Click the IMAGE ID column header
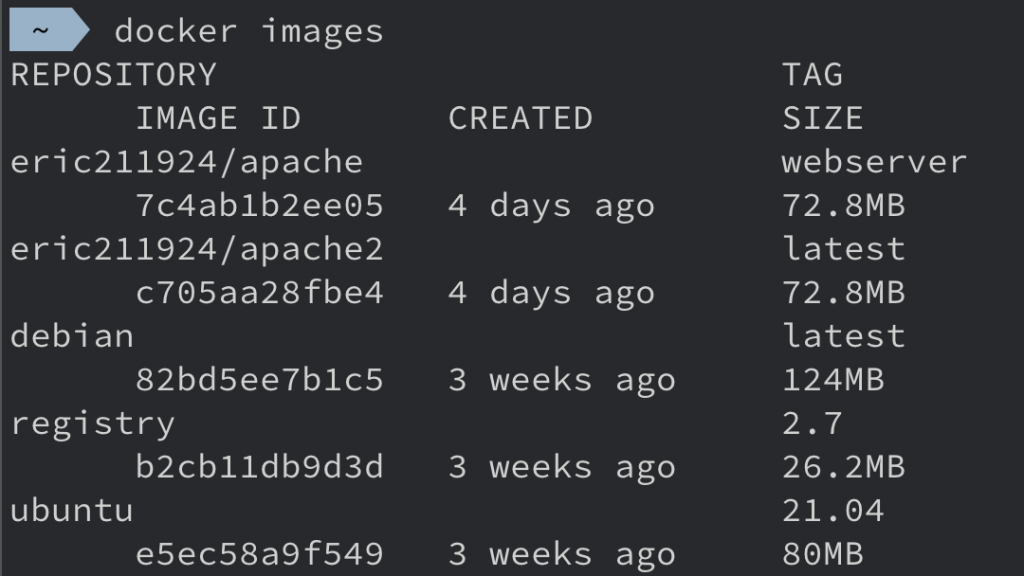Screen dimensions: 1024x576 coord(218,118)
